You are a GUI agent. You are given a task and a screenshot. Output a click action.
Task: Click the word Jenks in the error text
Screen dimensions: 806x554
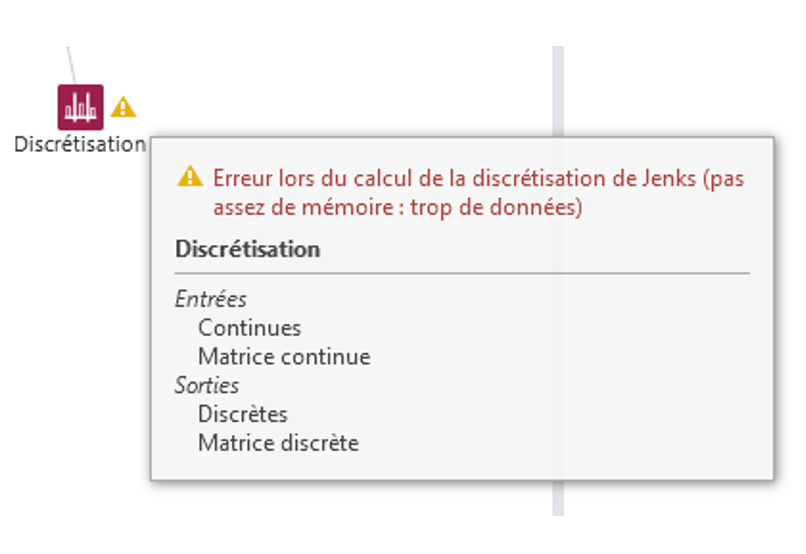[x=669, y=178]
